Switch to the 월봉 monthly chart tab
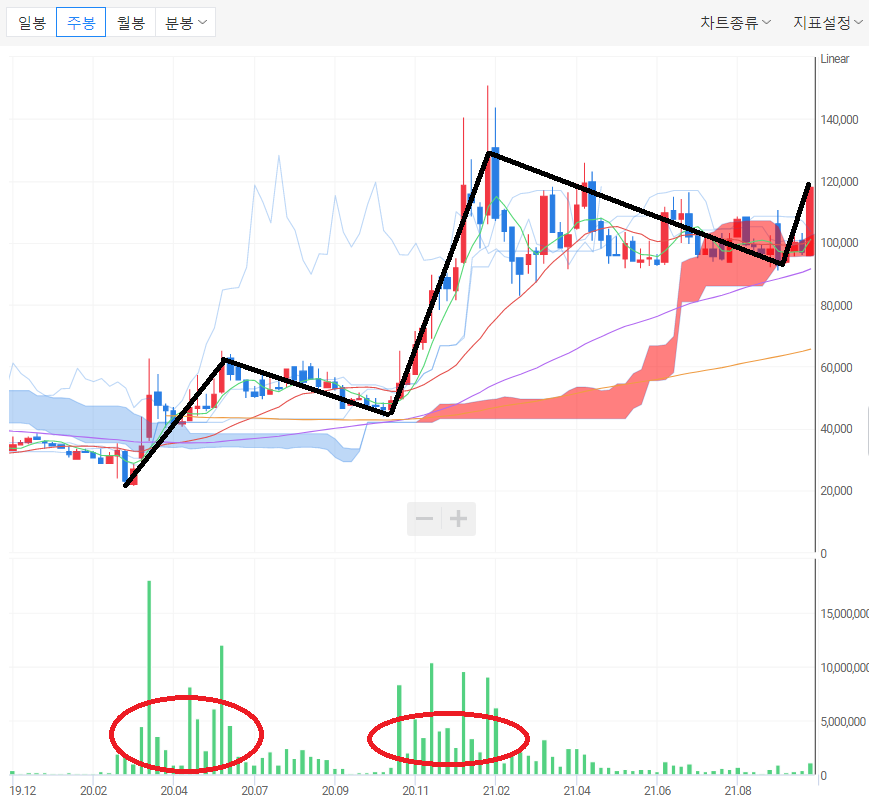869x803 pixels. [x=131, y=23]
